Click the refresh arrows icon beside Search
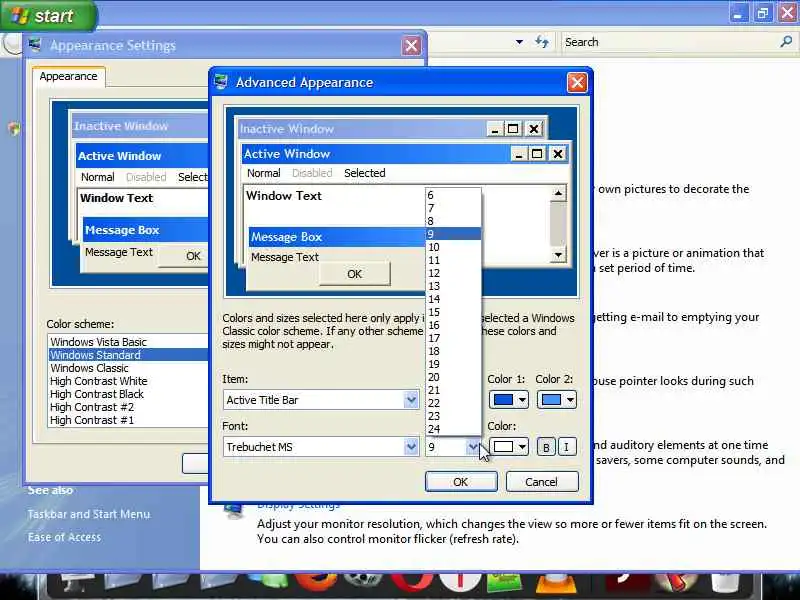 pyautogui.click(x=542, y=42)
